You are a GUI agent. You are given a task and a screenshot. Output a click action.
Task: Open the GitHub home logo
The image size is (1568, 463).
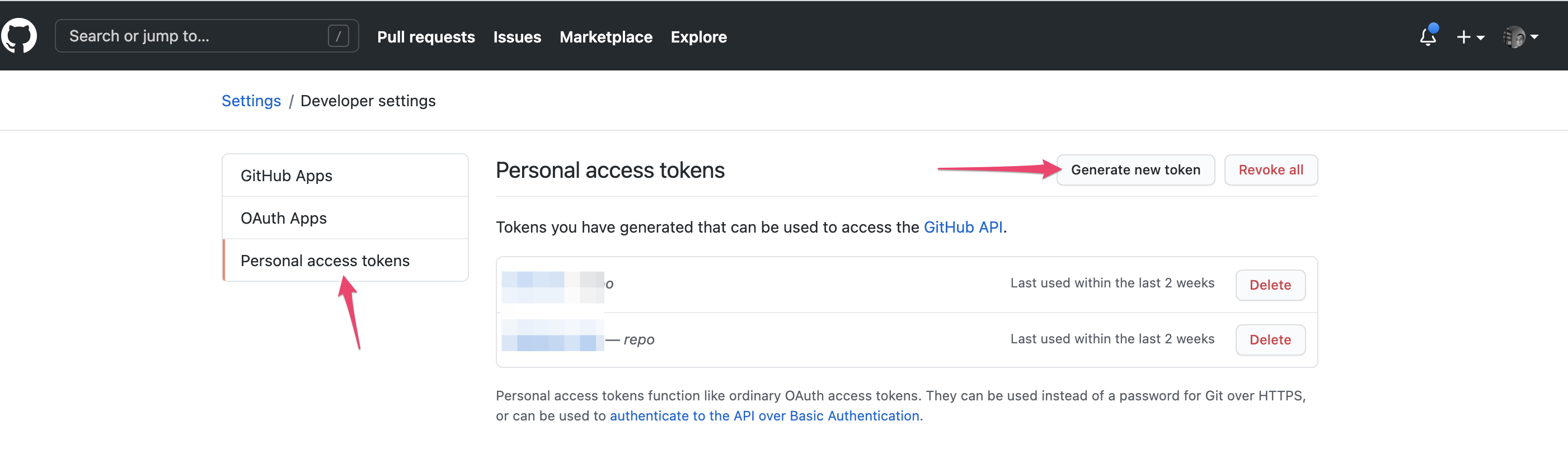pyautogui.click(x=19, y=36)
